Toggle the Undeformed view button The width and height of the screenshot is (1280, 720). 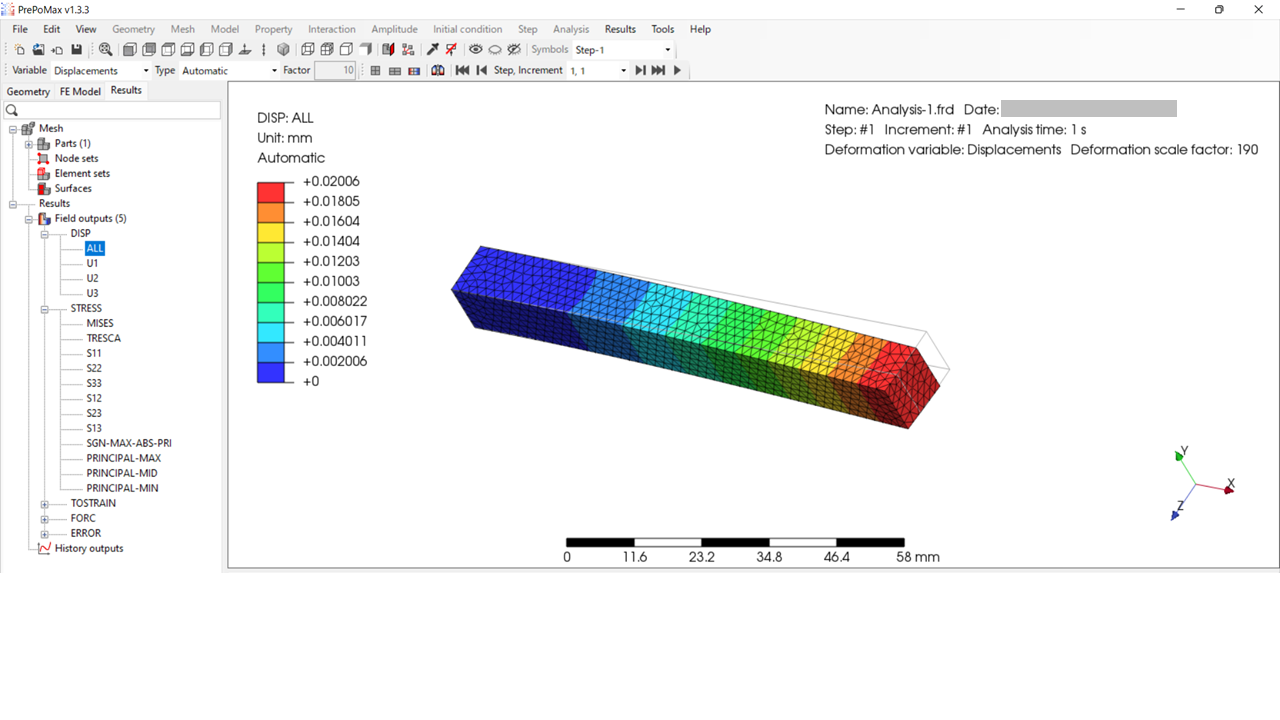(375, 70)
